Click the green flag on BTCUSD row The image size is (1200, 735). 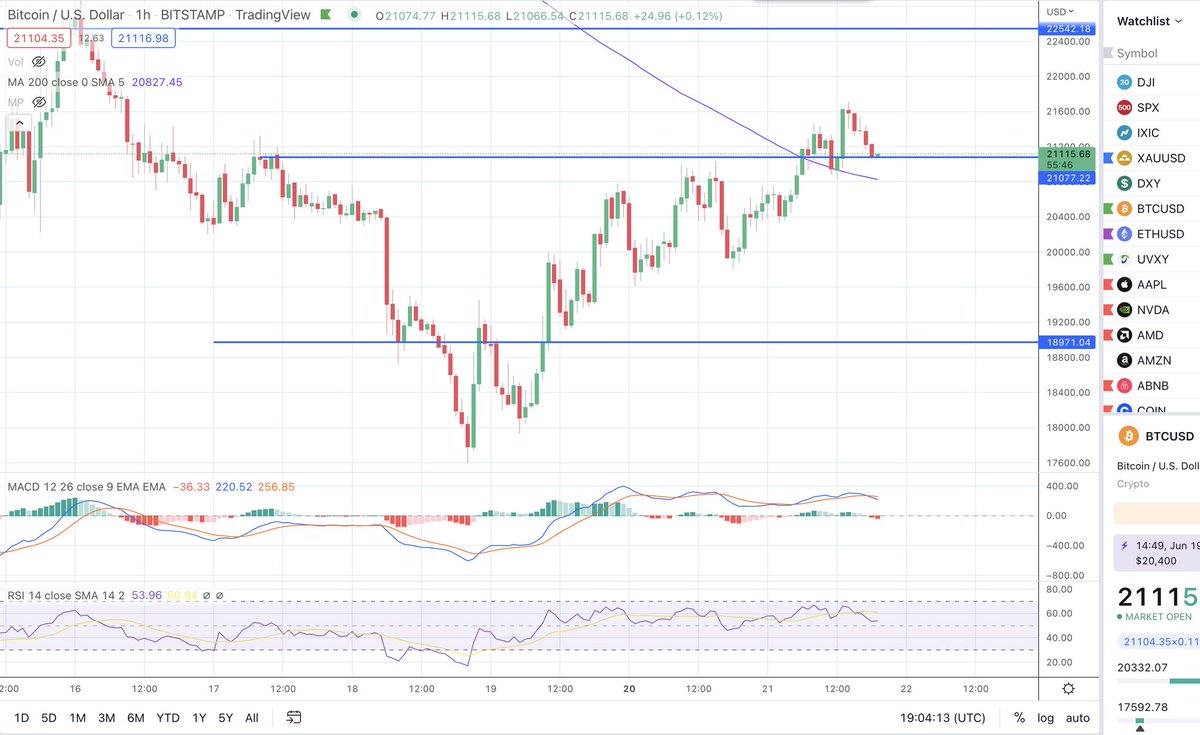tap(1107, 209)
